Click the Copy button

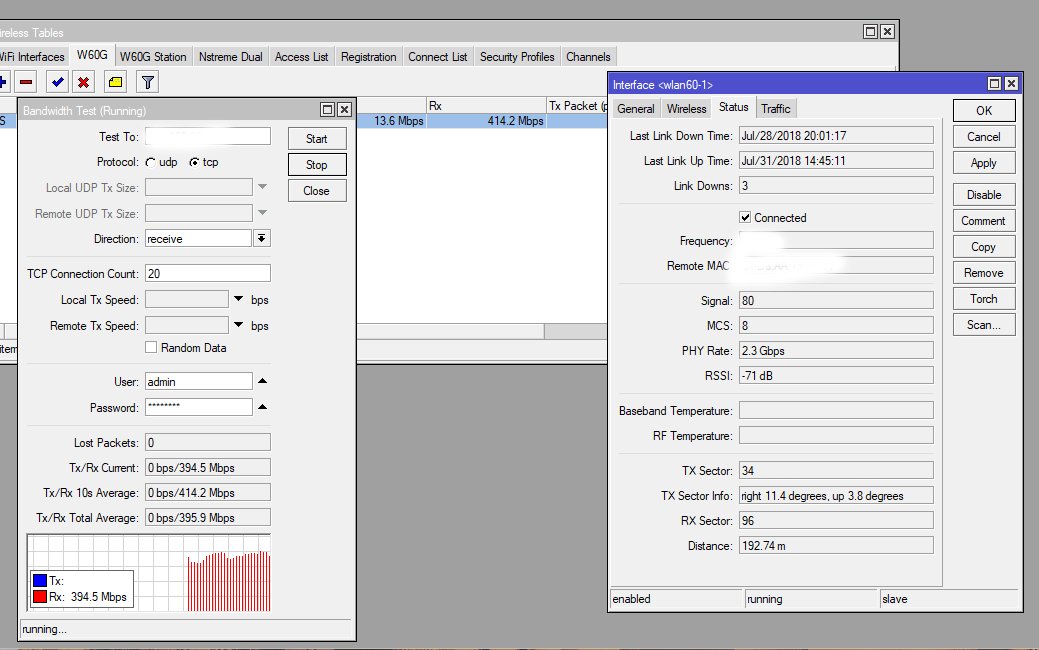[x=984, y=246]
